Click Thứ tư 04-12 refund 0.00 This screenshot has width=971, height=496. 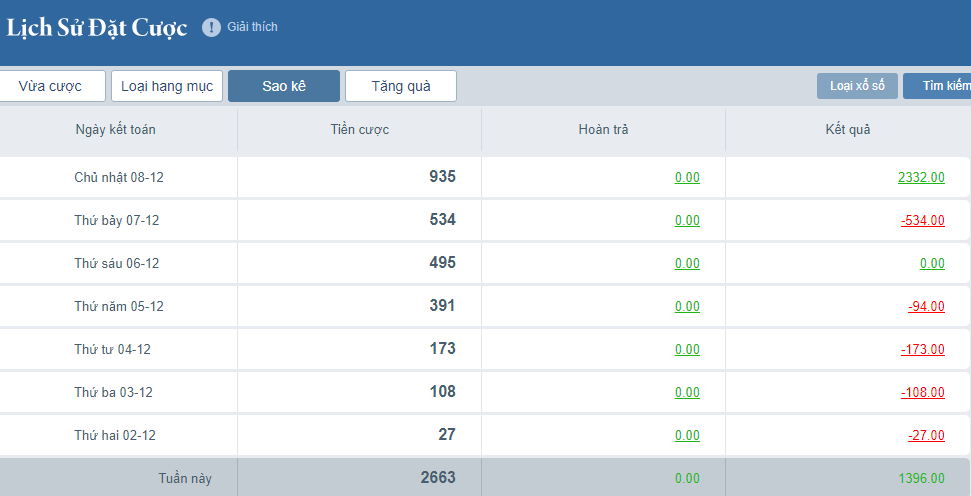point(687,349)
